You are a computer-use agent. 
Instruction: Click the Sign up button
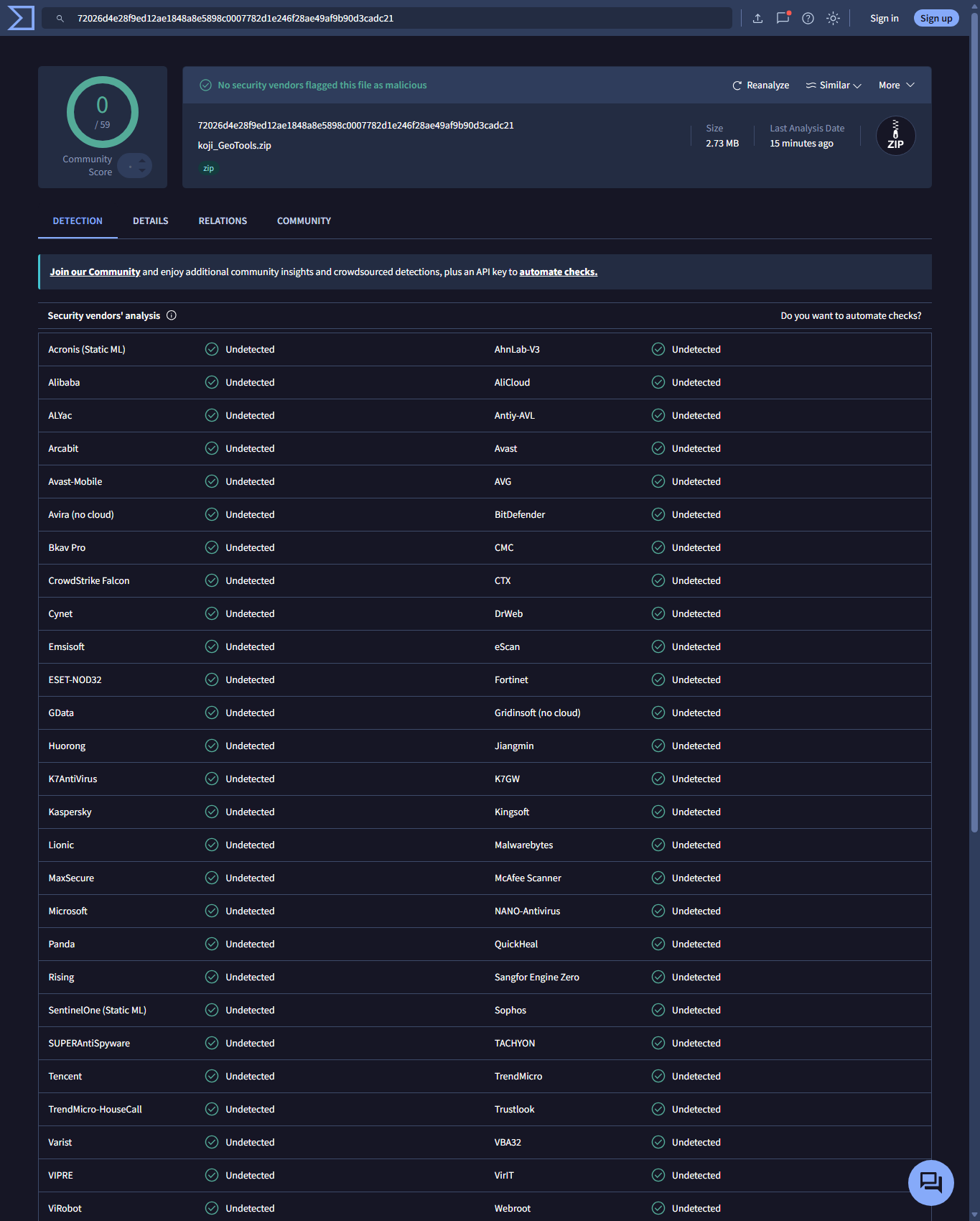936,19
